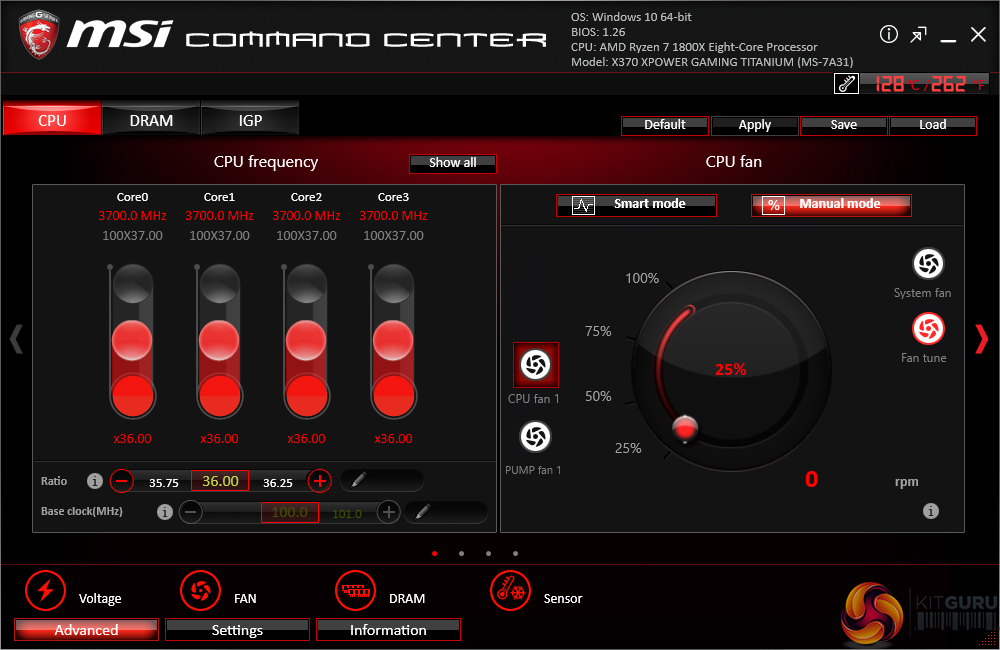Viewport: 1000px width, 650px height.
Task: Click the Ratio info icon
Action: coord(94,481)
